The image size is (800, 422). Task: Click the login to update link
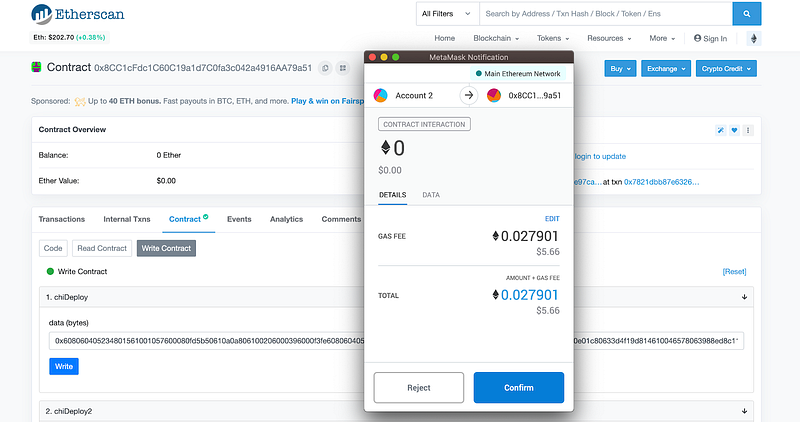point(600,156)
